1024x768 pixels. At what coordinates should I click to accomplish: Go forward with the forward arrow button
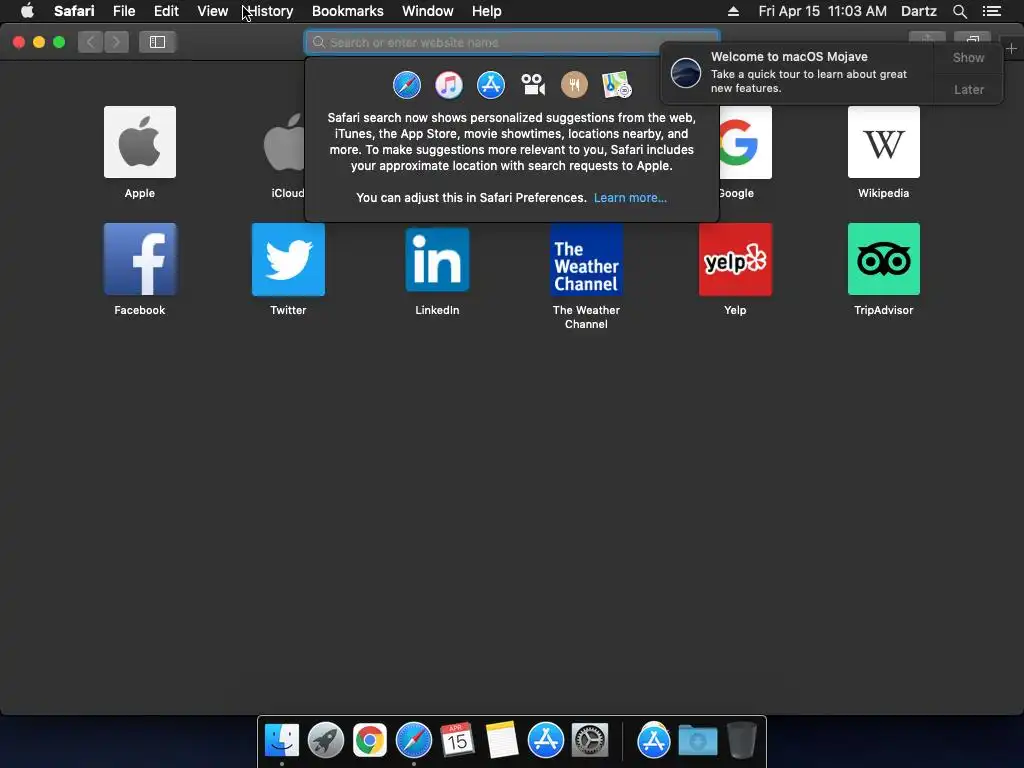tap(116, 42)
